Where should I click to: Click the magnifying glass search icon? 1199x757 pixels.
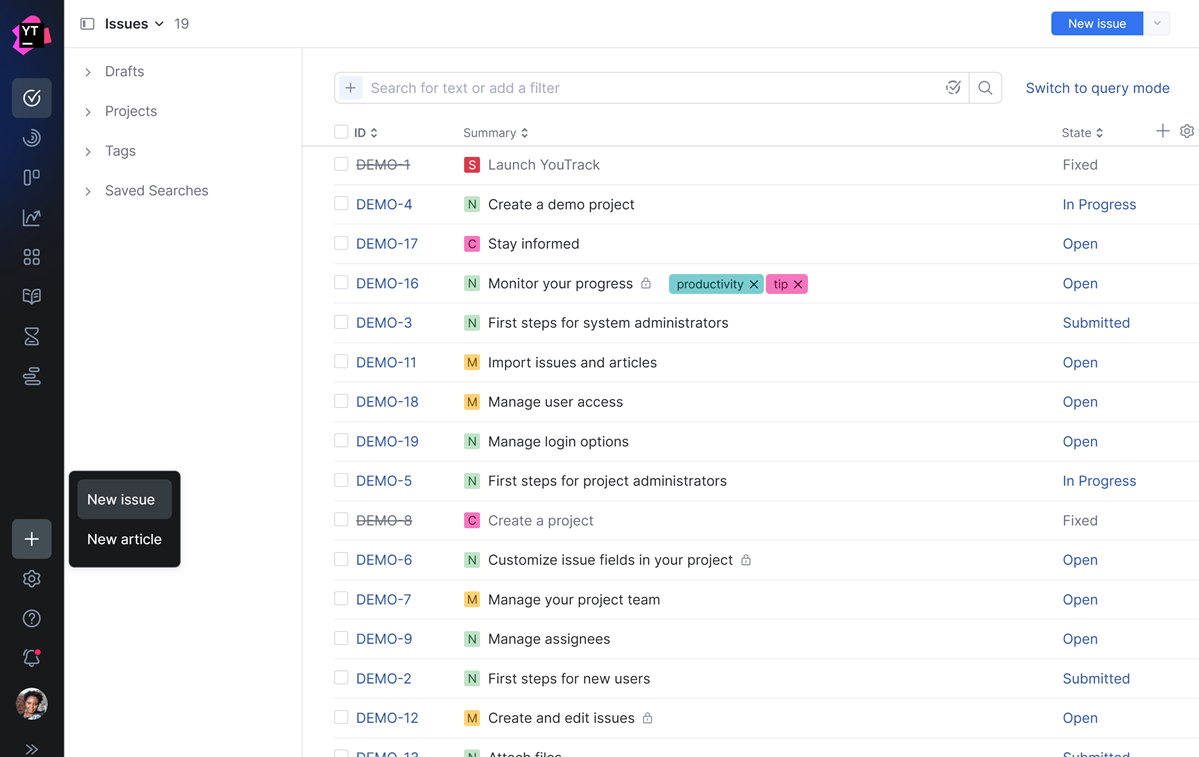(985, 88)
